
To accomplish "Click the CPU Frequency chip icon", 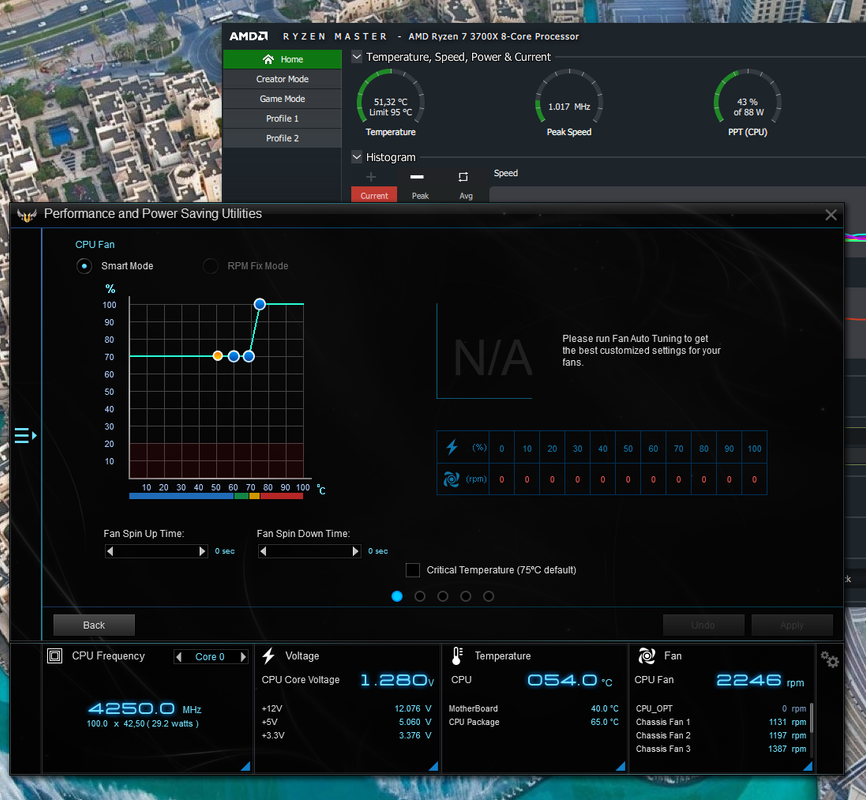I will [55, 656].
